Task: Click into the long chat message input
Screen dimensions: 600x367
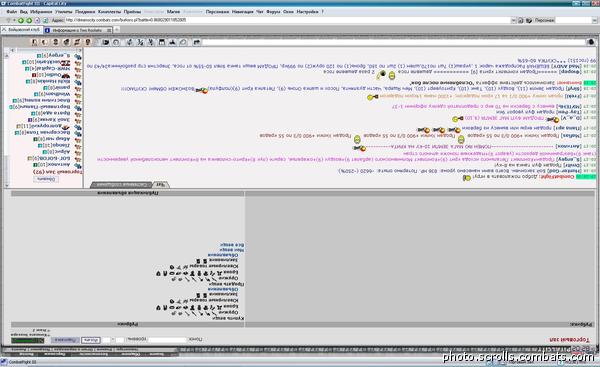Action: pos(394,42)
